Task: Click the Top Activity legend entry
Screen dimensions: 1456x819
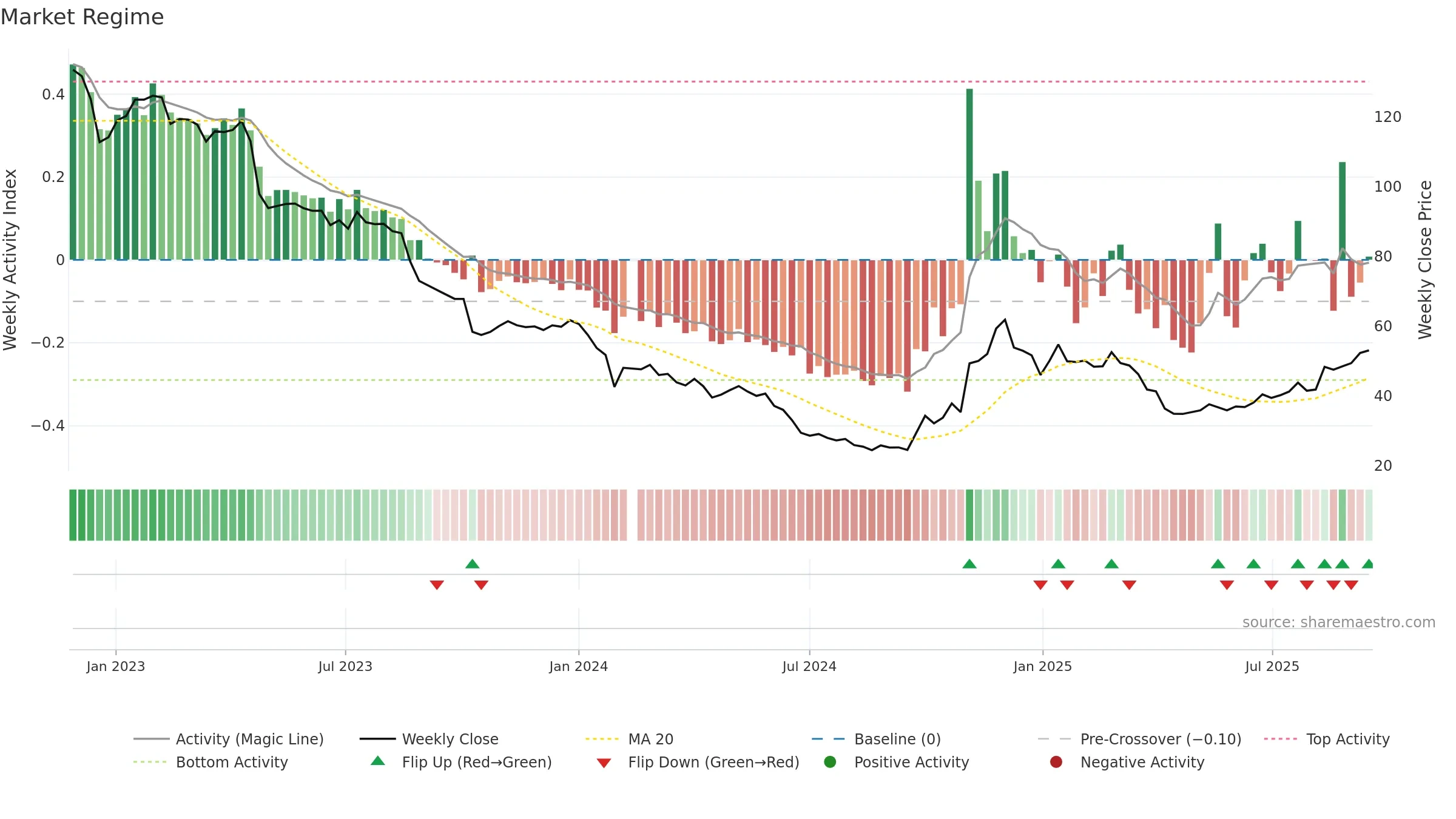Action: pos(1327,739)
